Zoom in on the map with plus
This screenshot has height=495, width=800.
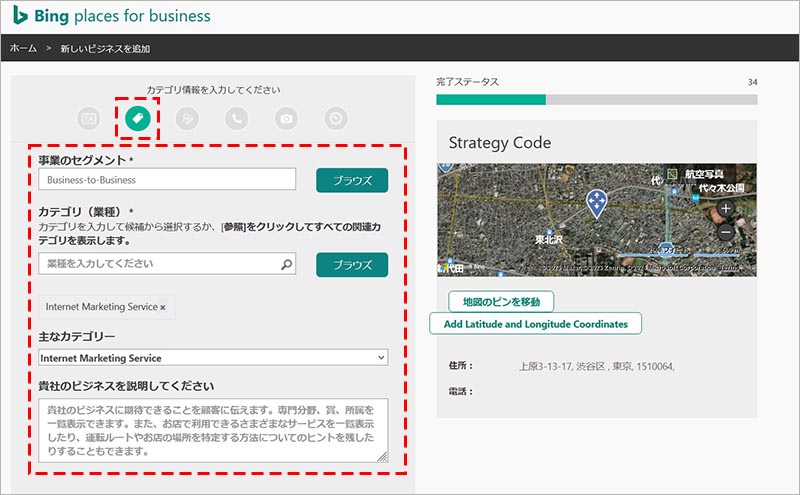coord(726,209)
